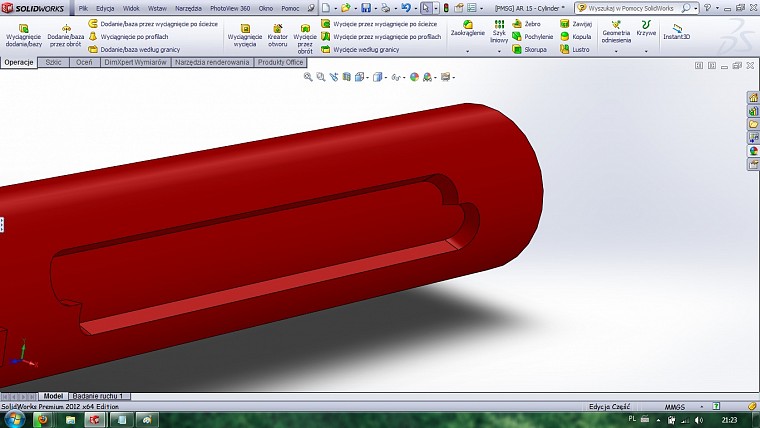Select the Wyciągnięcie wycięcia cut tool
760x428 pixels.
point(245,35)
